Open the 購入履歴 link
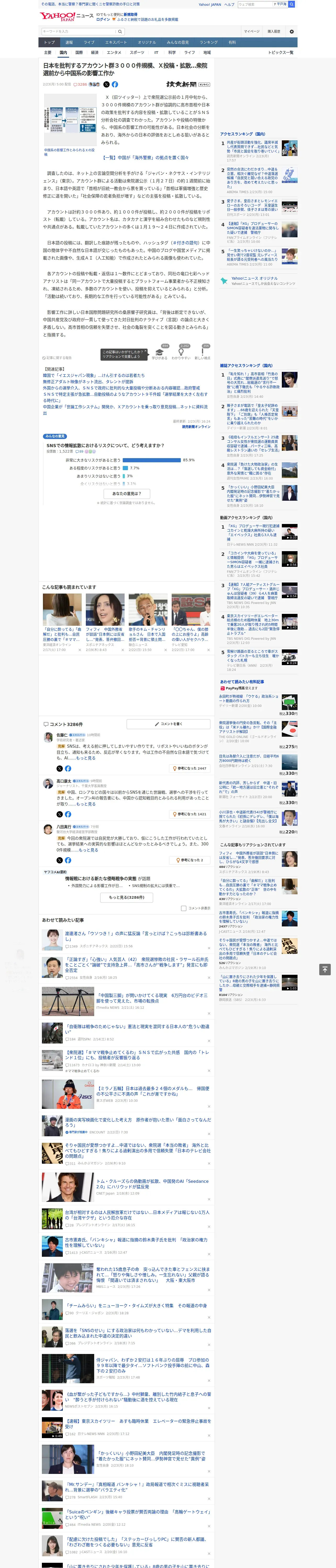Image resolution: width=336 pixels, height=1568 pixels. [274, 32]
